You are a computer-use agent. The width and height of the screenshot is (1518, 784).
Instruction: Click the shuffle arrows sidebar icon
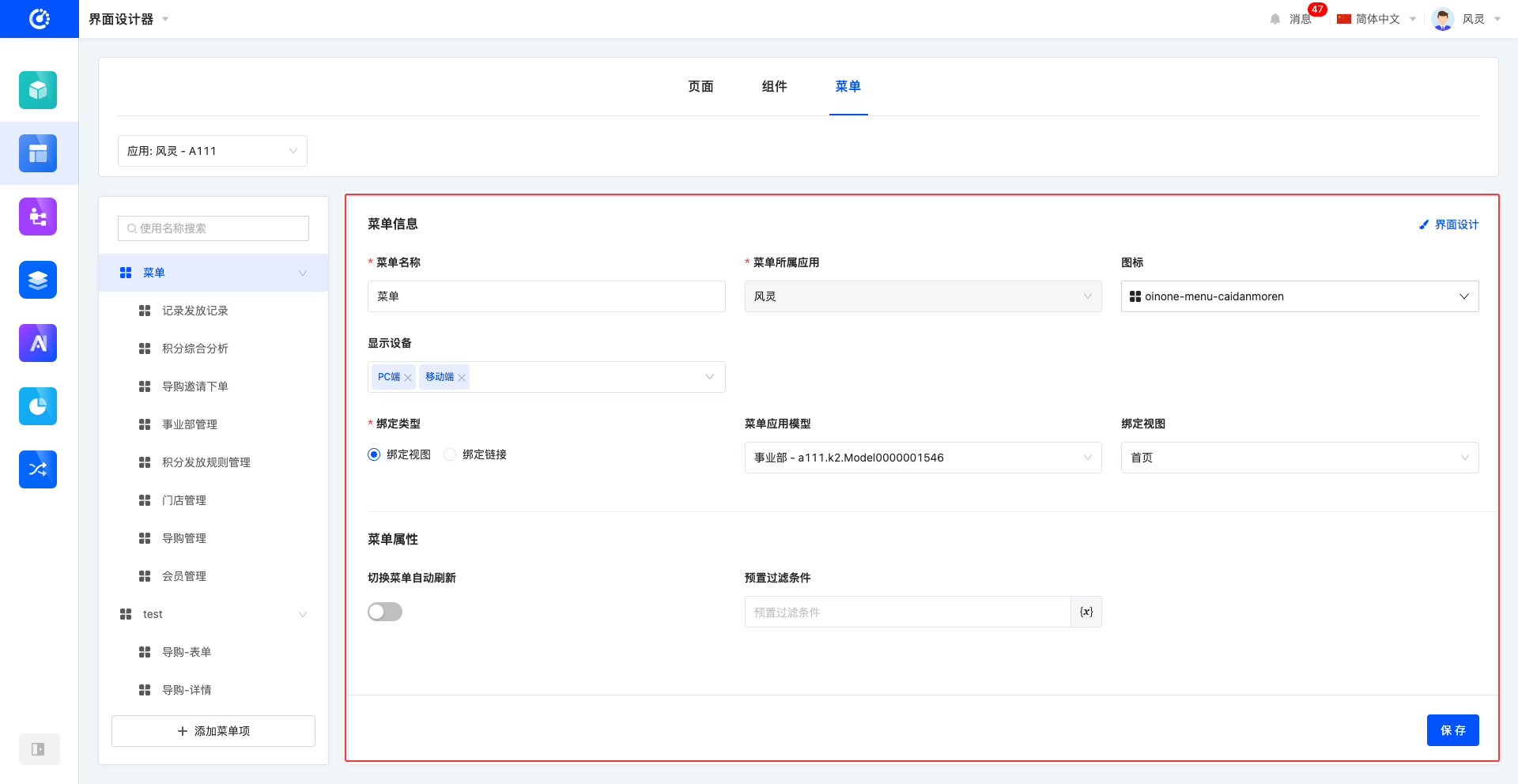38,469
